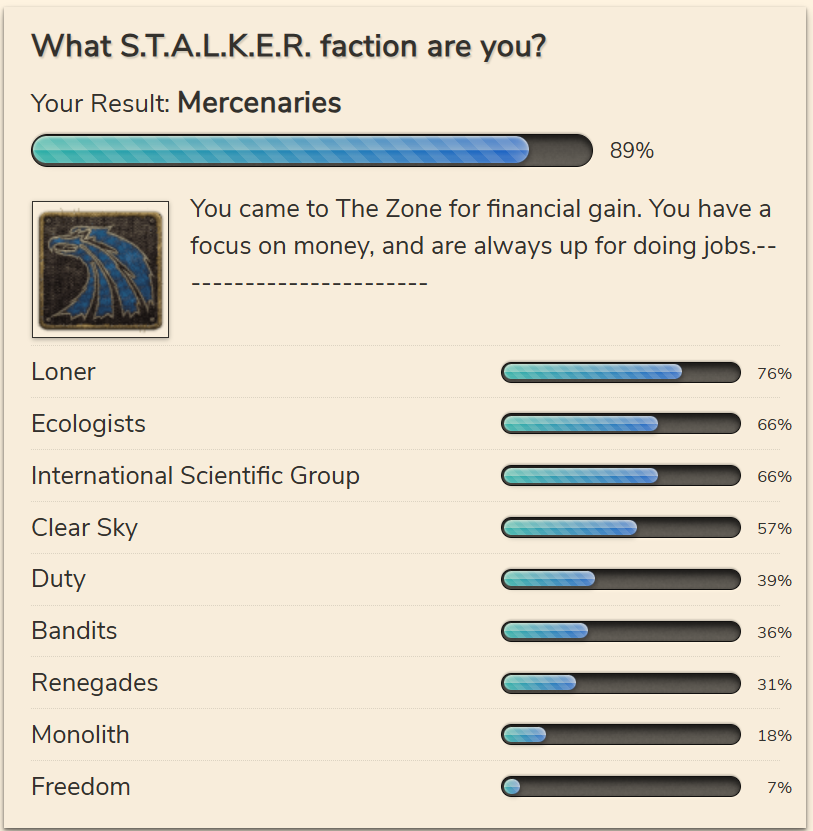Screen dimensions: 813x831
Task: Click the Freedom faction label
Action: click(81, 787)
